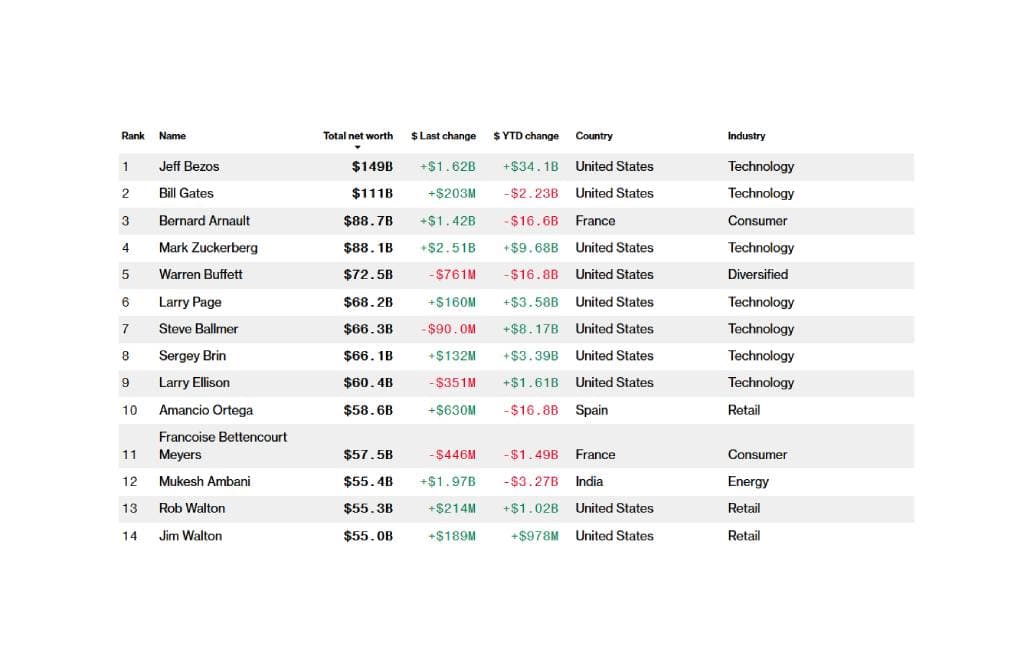
Task: Open Mark Zuckerberg's entry
Action: click(x=208, y=247)
